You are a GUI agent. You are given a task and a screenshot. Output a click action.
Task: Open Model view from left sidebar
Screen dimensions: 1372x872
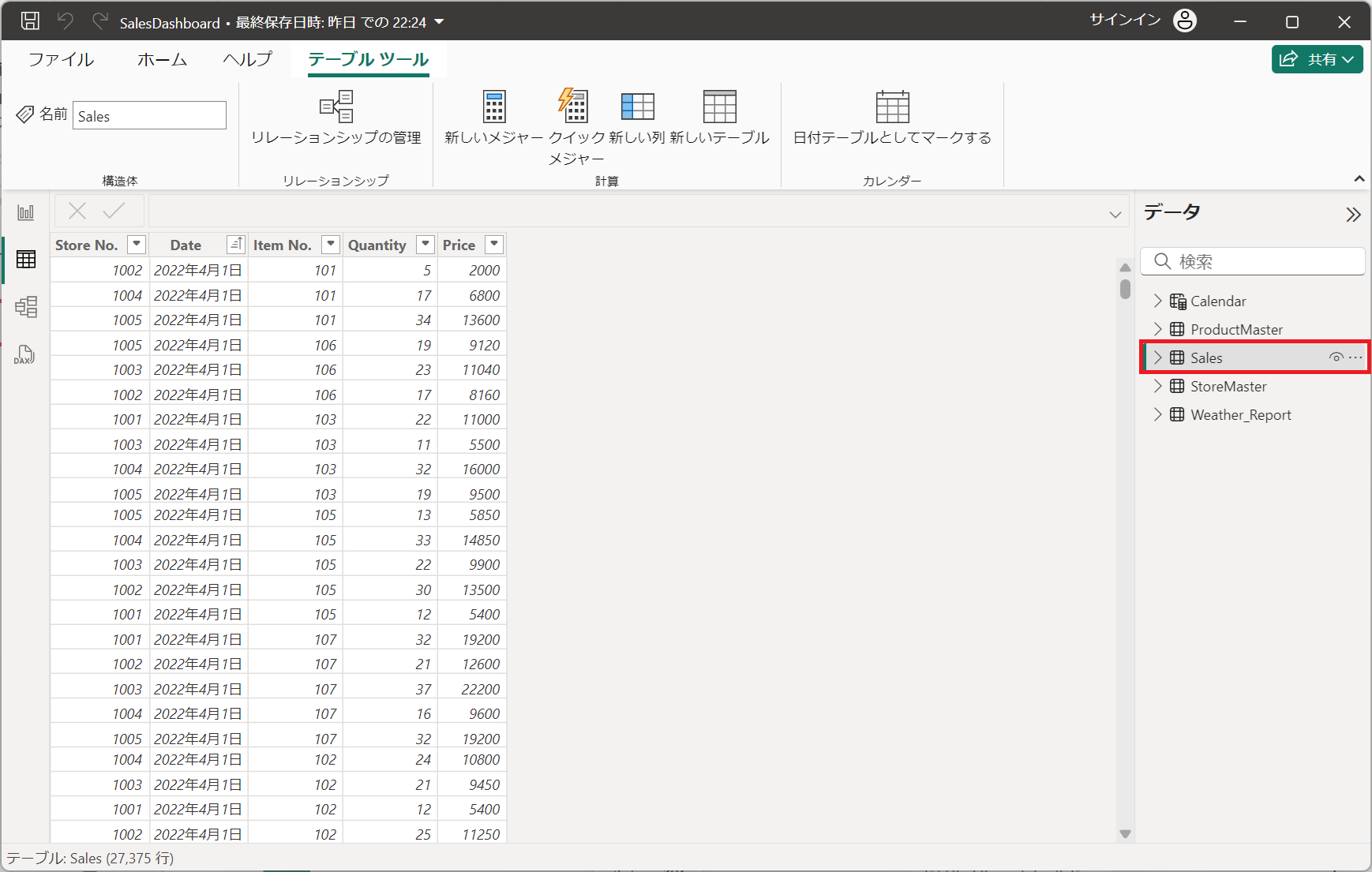(26, 307)
